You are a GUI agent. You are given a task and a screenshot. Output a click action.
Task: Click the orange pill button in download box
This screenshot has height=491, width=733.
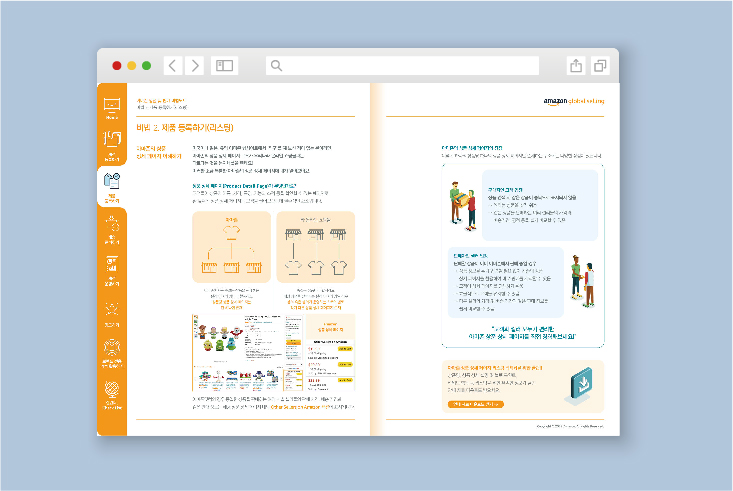475,404
